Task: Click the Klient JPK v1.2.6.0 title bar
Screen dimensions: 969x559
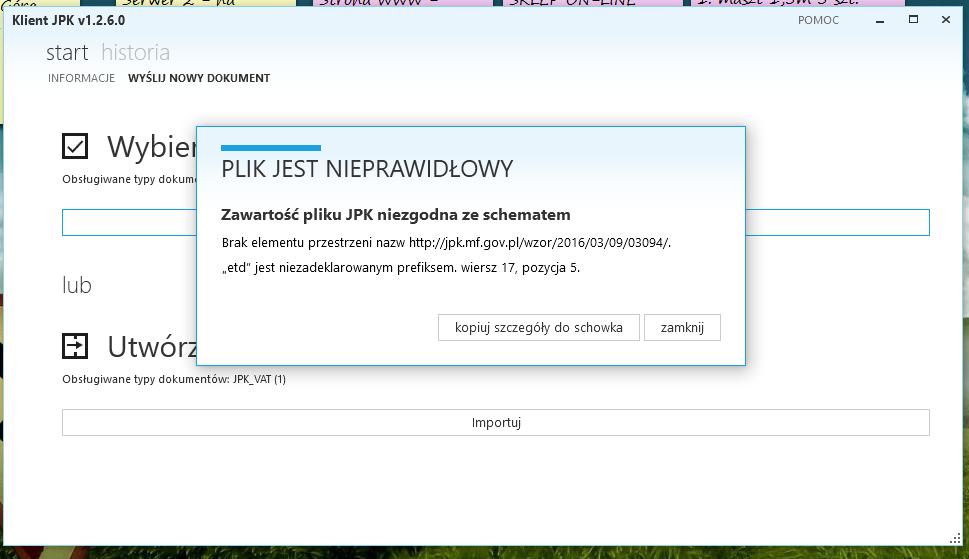Action: coord(400,20)
